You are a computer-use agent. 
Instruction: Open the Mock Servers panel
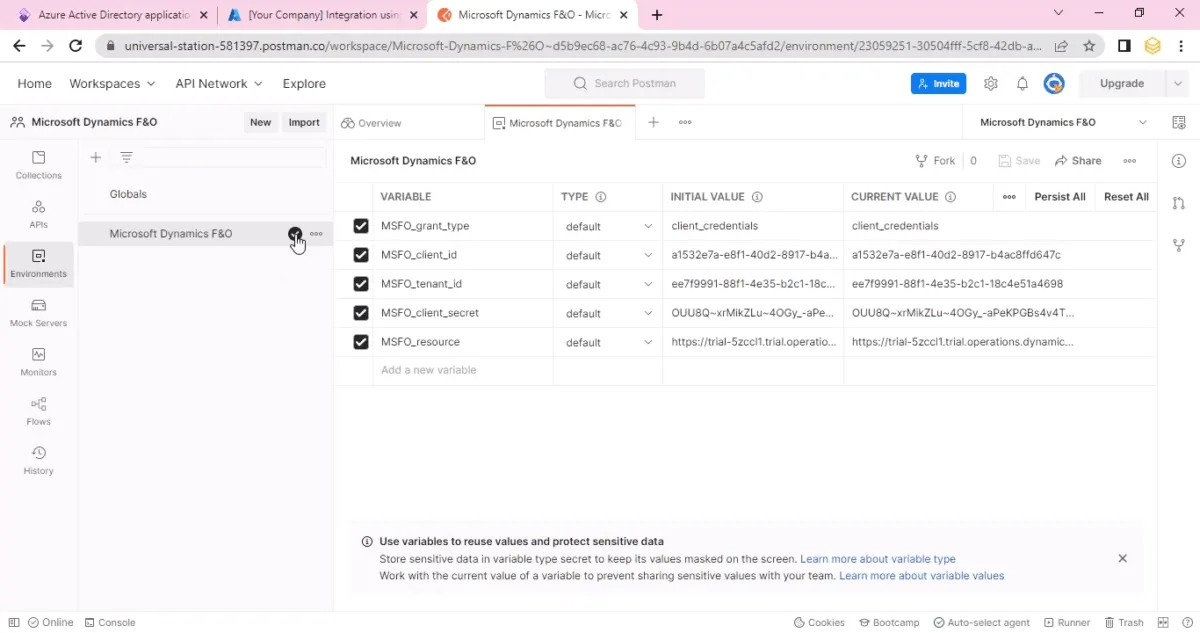point(38,313)
